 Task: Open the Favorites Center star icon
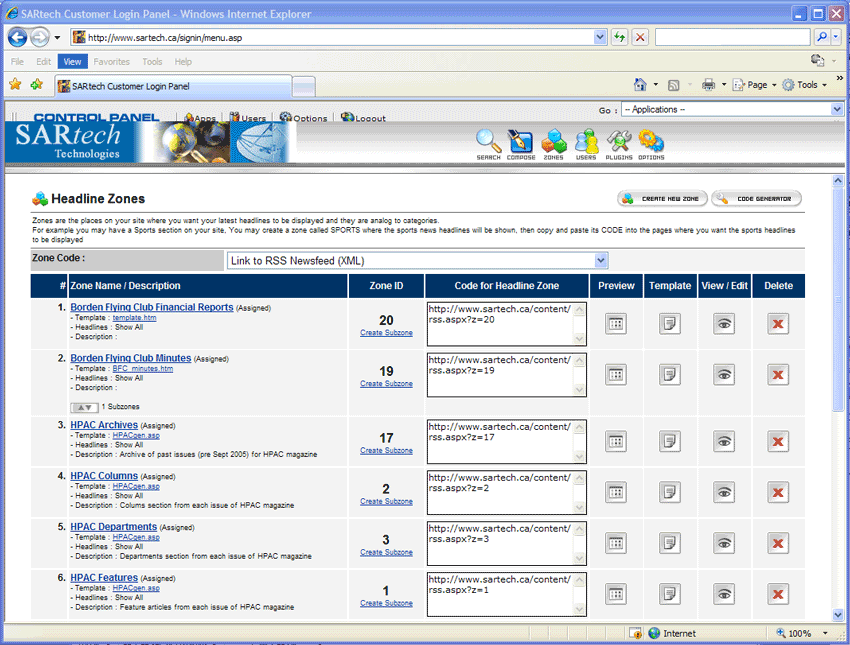15,85
